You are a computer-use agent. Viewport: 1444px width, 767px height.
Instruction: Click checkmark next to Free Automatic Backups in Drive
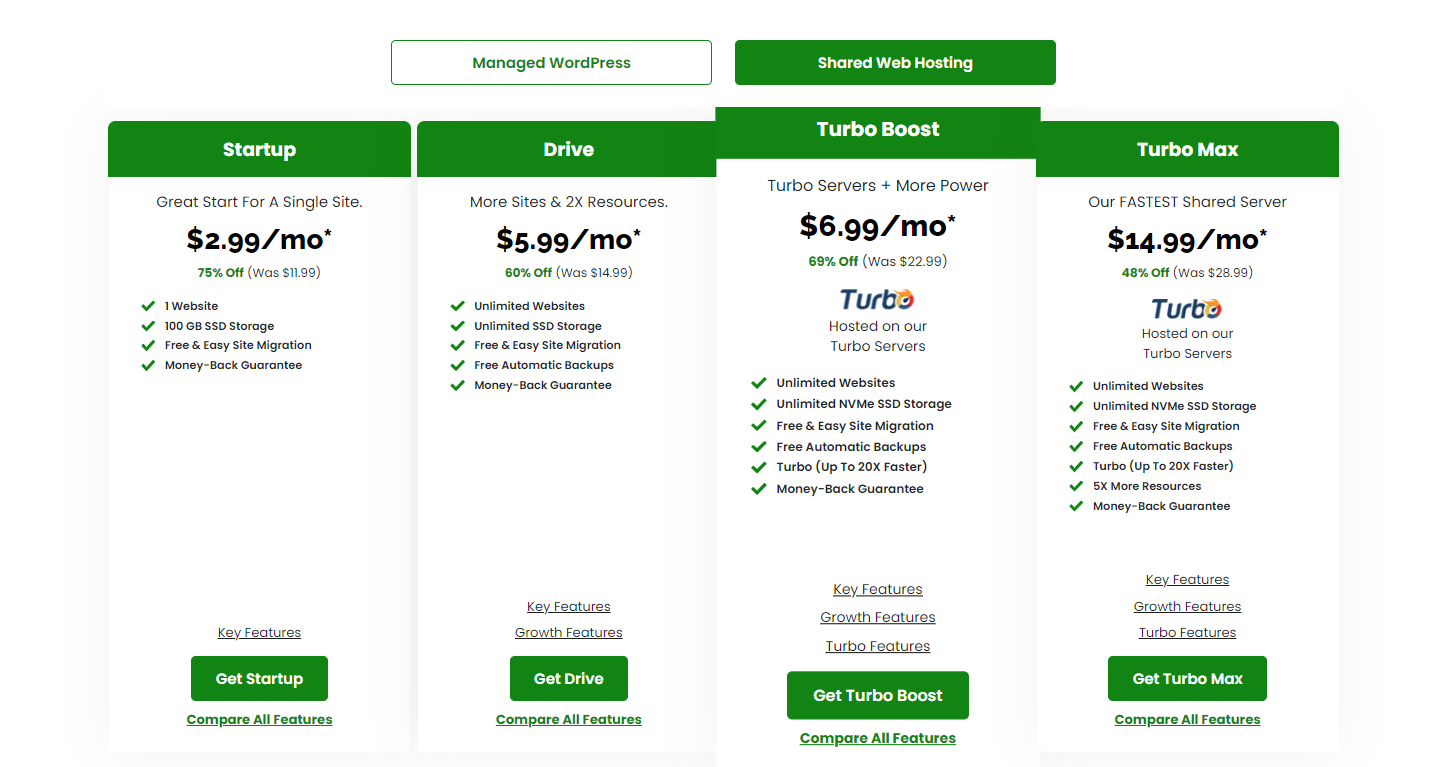[458, 365]
